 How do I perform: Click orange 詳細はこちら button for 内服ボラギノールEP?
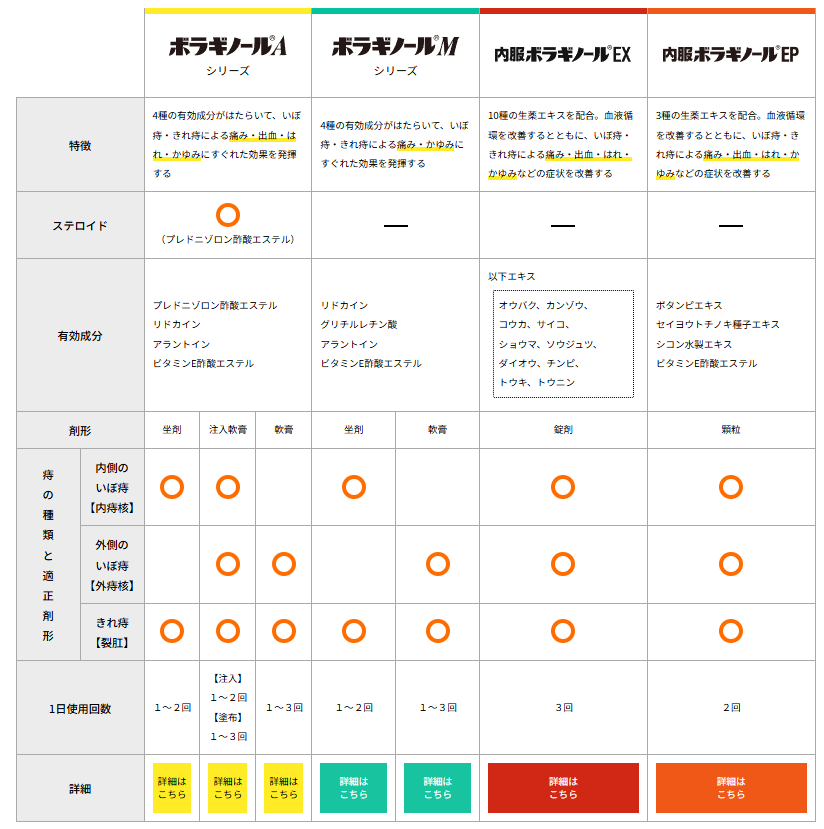coord(731,788)
